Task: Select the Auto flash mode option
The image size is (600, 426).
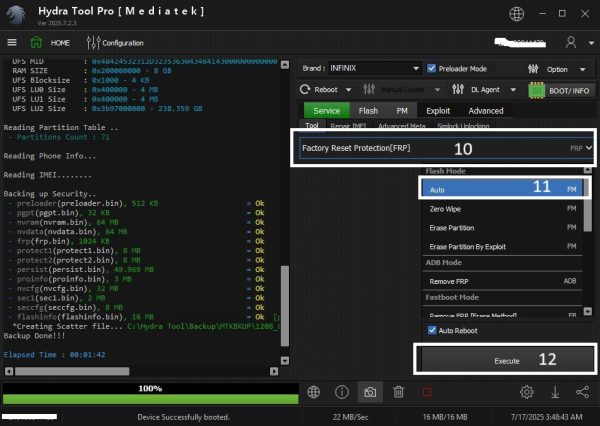Action: [x=502, y=189]
